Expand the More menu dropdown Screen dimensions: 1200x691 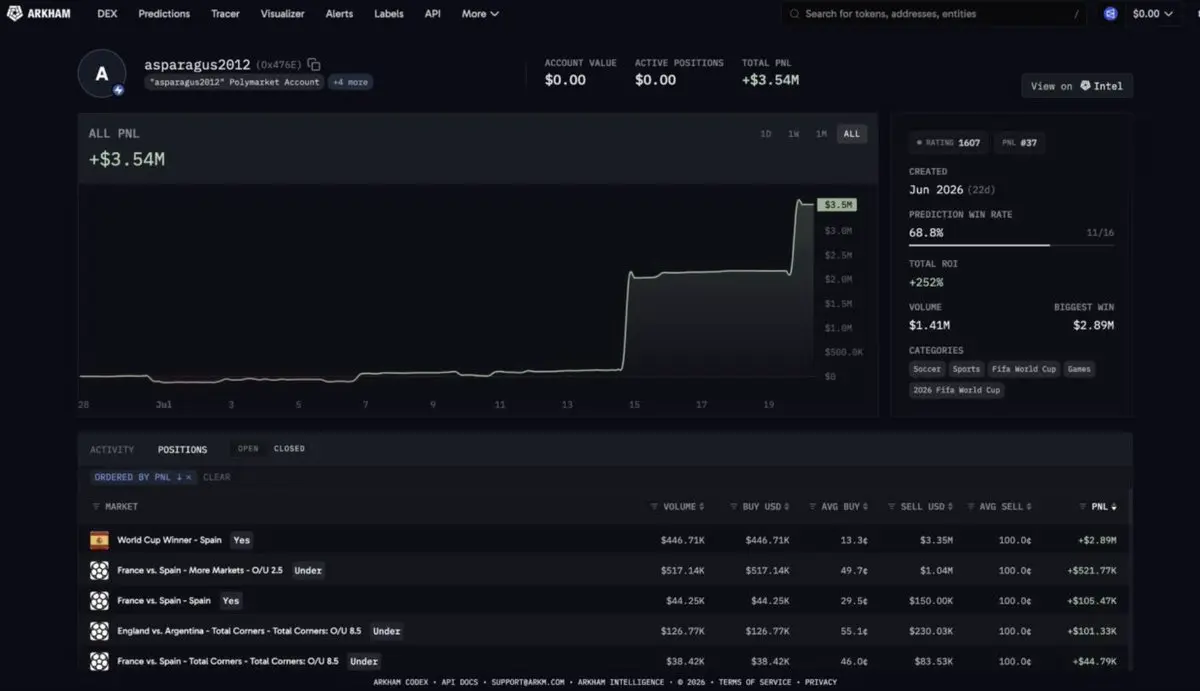tap(480, 14)
